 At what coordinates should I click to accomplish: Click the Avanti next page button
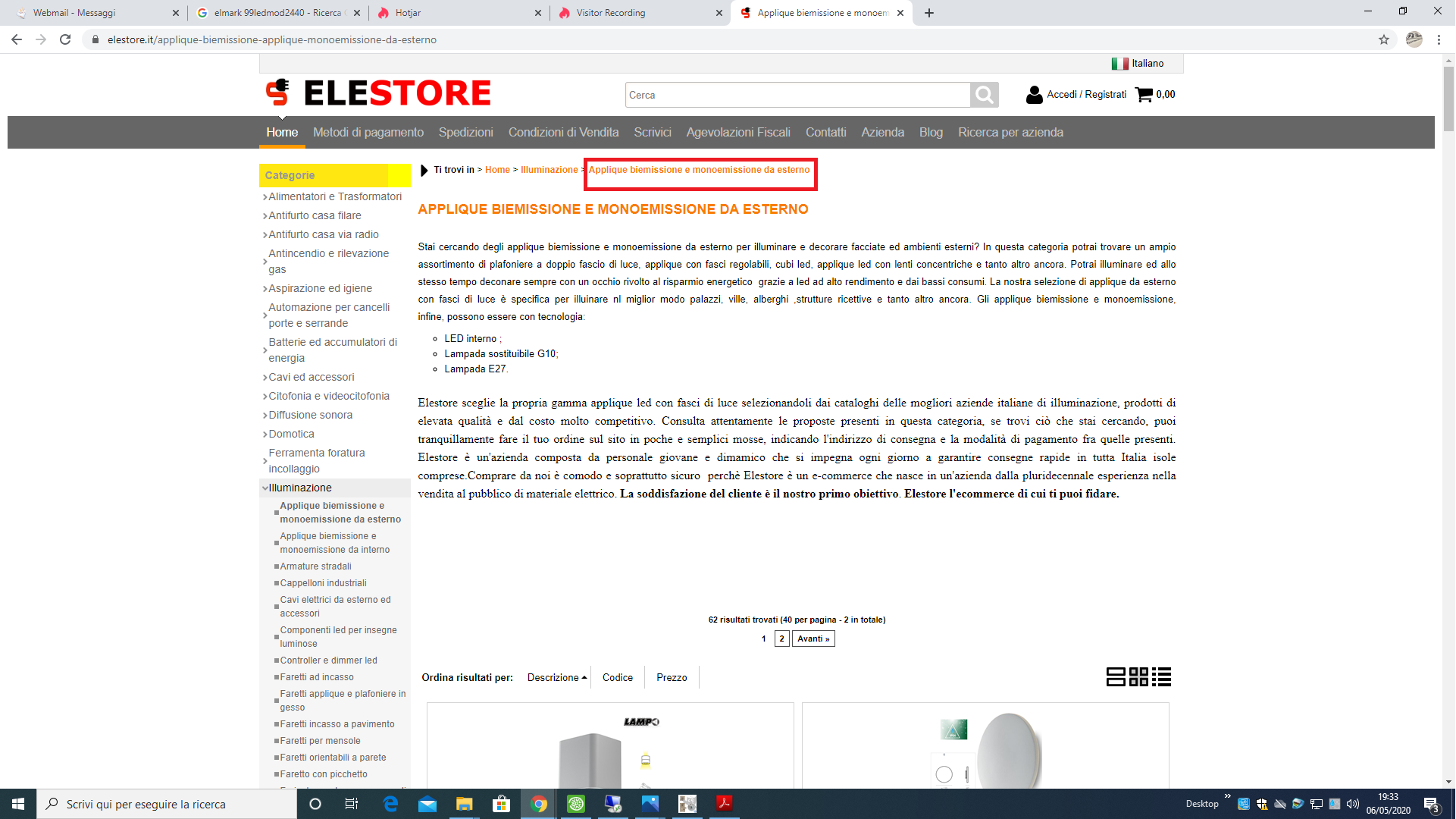coord(813,639)
